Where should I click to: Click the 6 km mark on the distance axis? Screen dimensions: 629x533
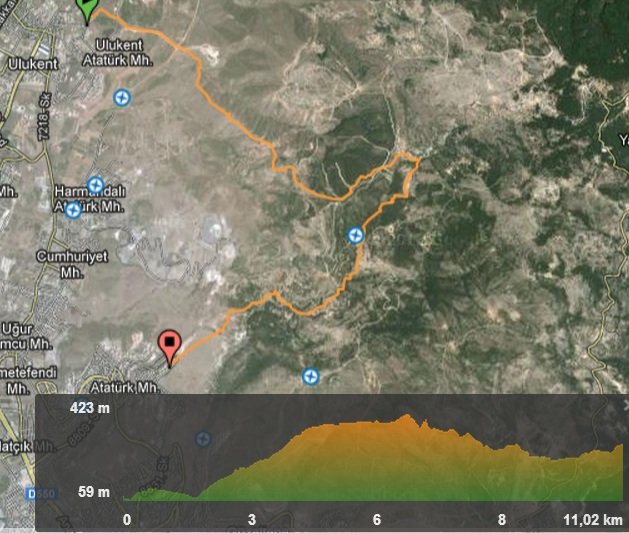point(377,519)
